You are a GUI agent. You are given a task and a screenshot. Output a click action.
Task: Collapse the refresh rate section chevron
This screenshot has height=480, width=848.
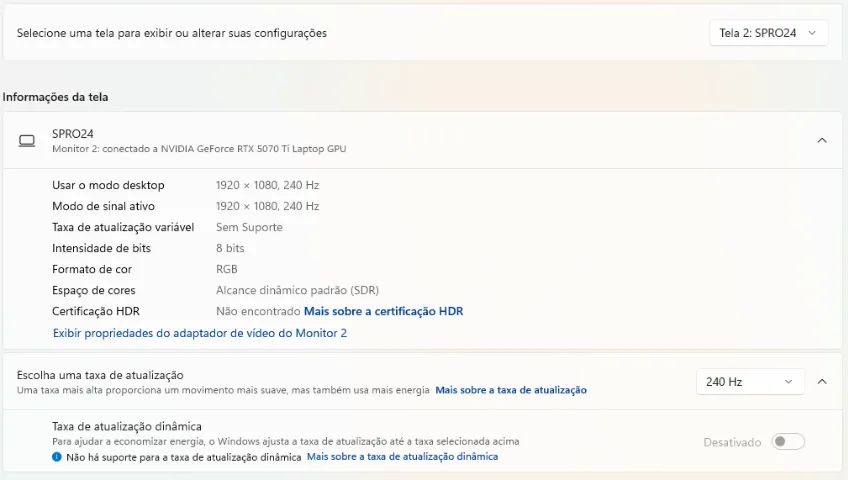pos(822,382)
